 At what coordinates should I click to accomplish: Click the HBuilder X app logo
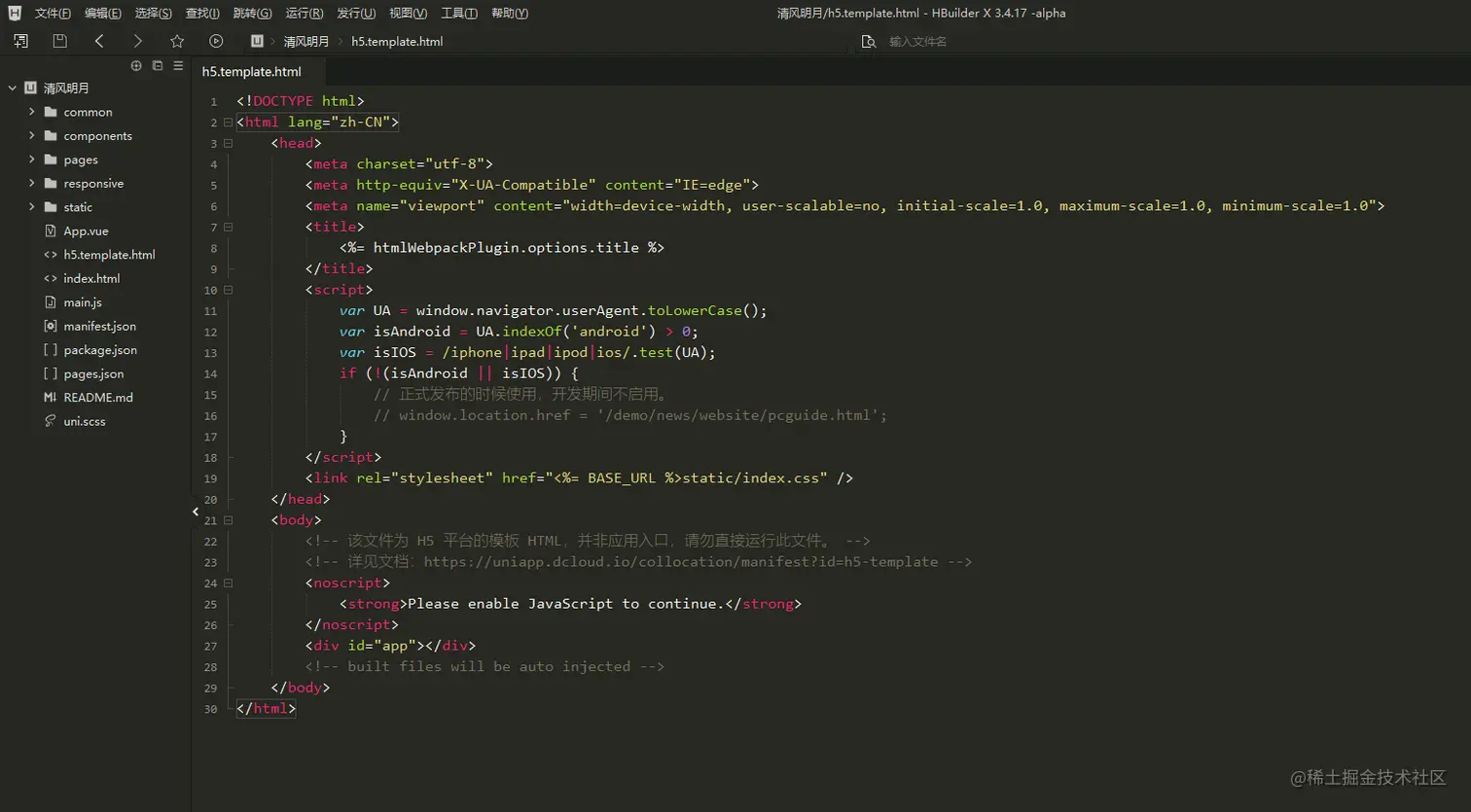pyautogui.click(x=15, y=13)
